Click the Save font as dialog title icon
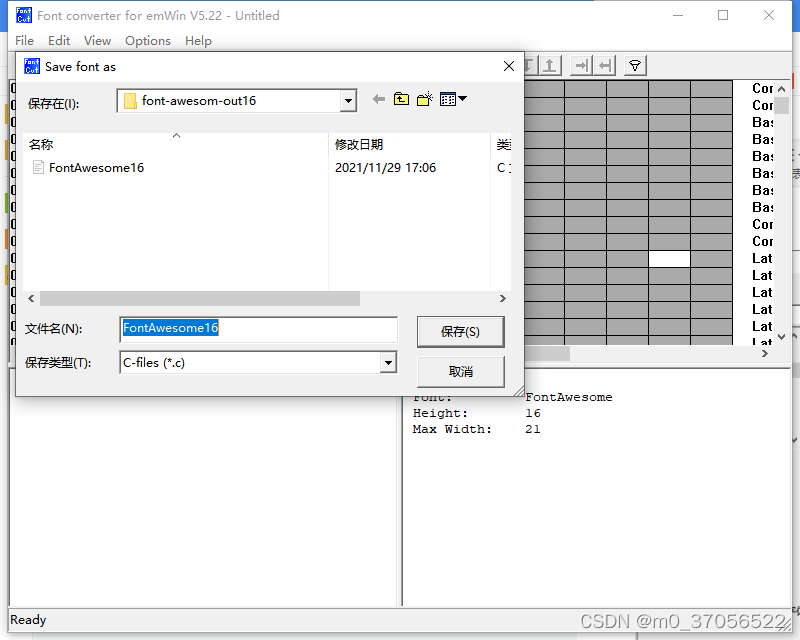The width and height of the screenshot is (800, 640). [x=32, y=66]
